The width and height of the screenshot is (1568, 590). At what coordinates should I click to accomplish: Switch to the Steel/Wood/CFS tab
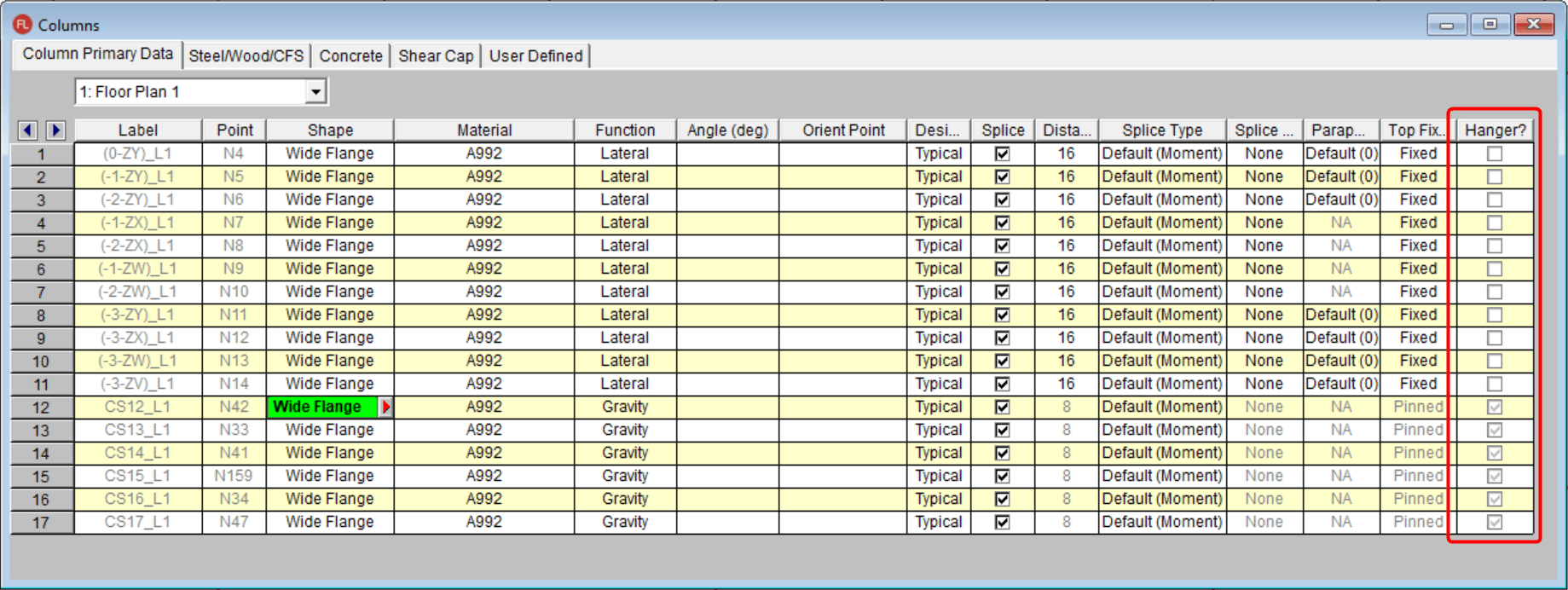click(246, 56)
